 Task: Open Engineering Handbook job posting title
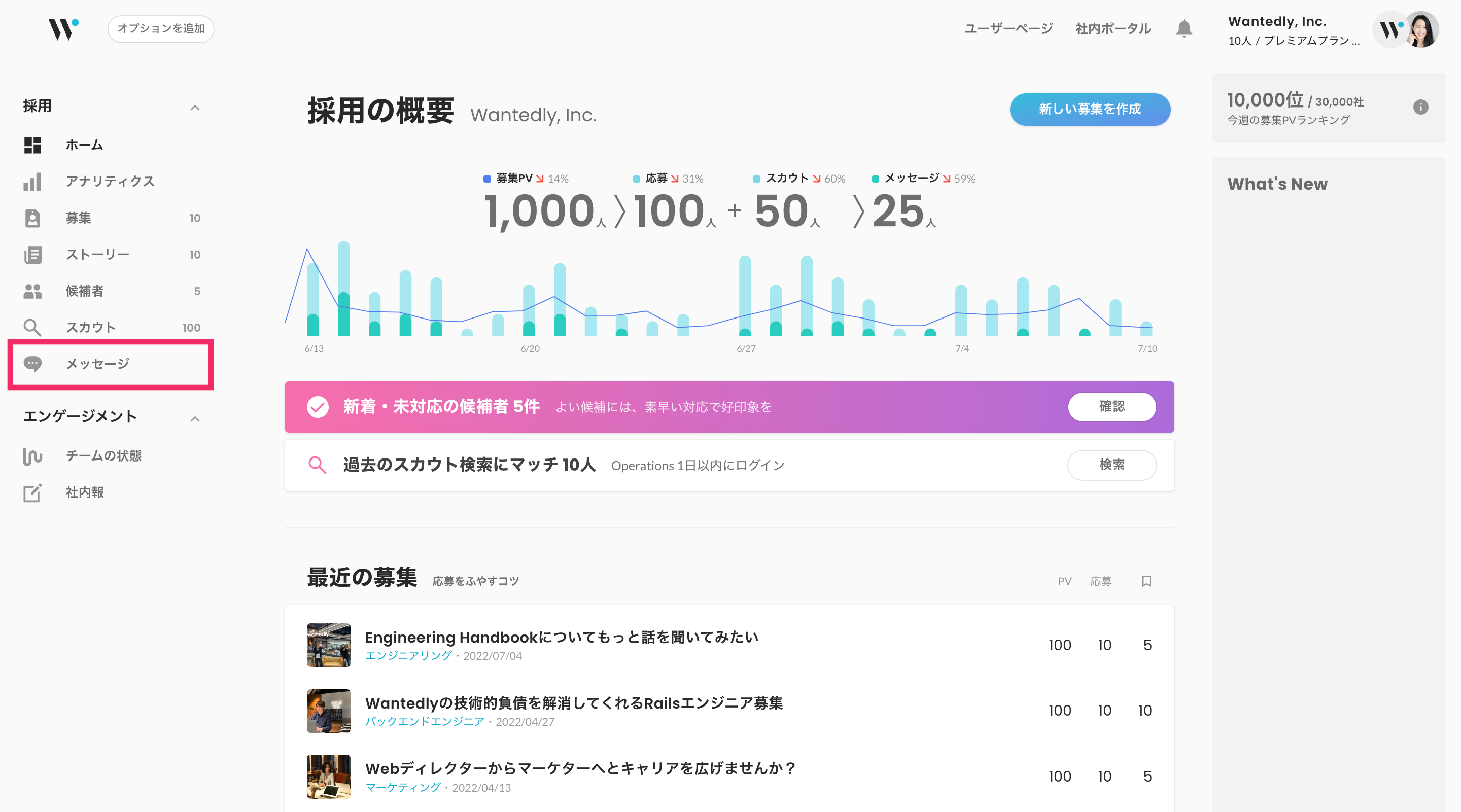(x=562, y=638)
